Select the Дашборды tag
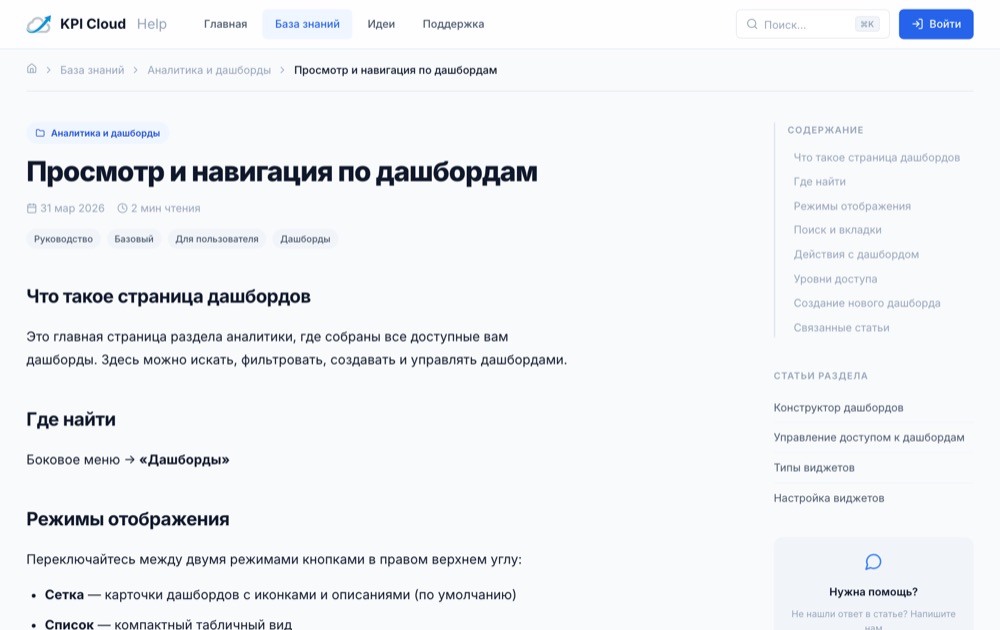Image resolution: width=1000 pixels, height=630 pixels. click(x=305, y=239)
